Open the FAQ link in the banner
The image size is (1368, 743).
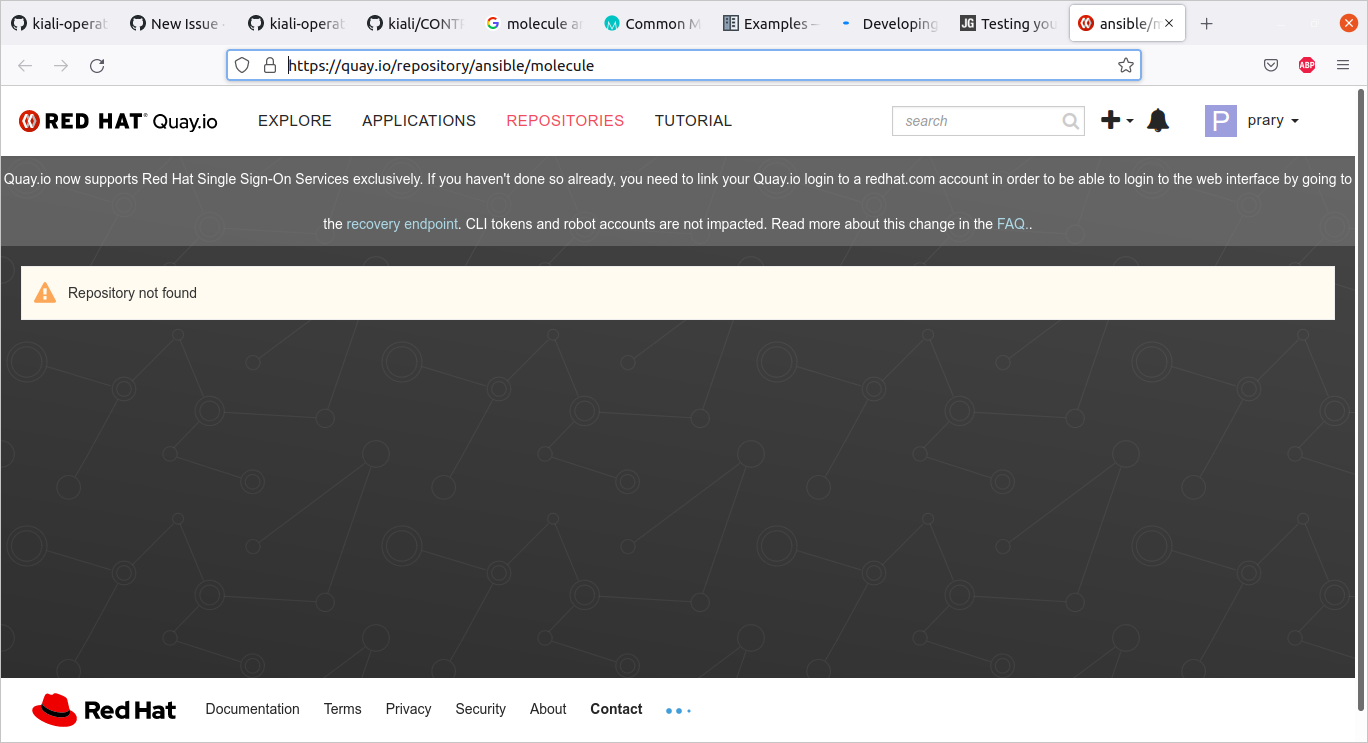coord(1010,224)
